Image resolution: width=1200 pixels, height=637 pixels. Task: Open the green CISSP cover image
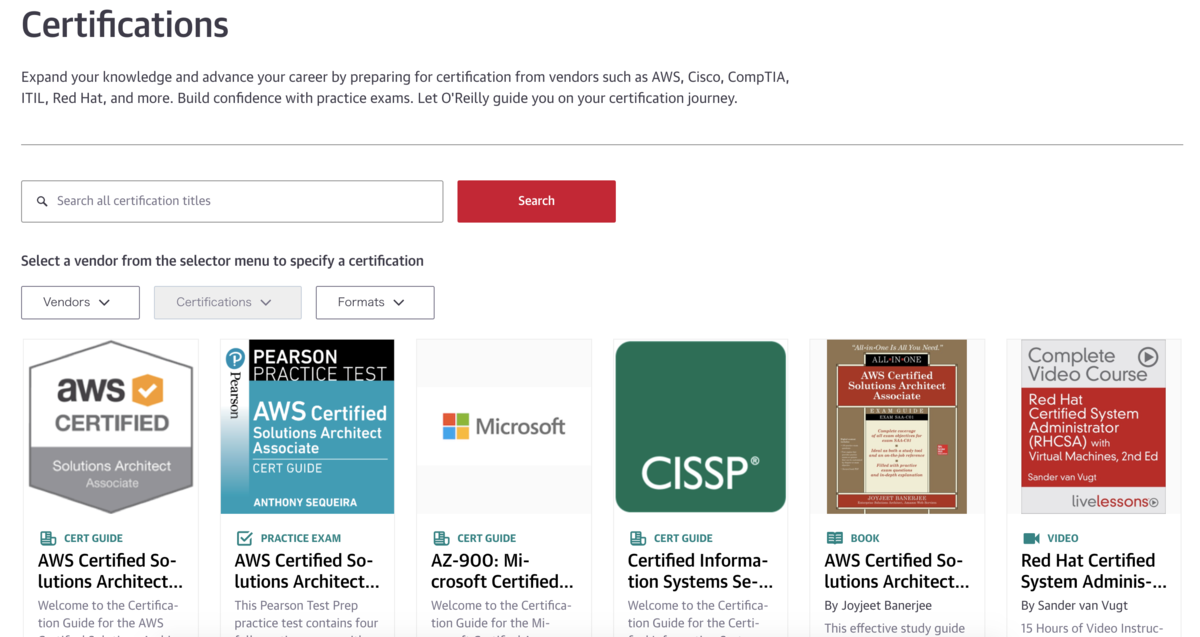click(x=701, y=427)
